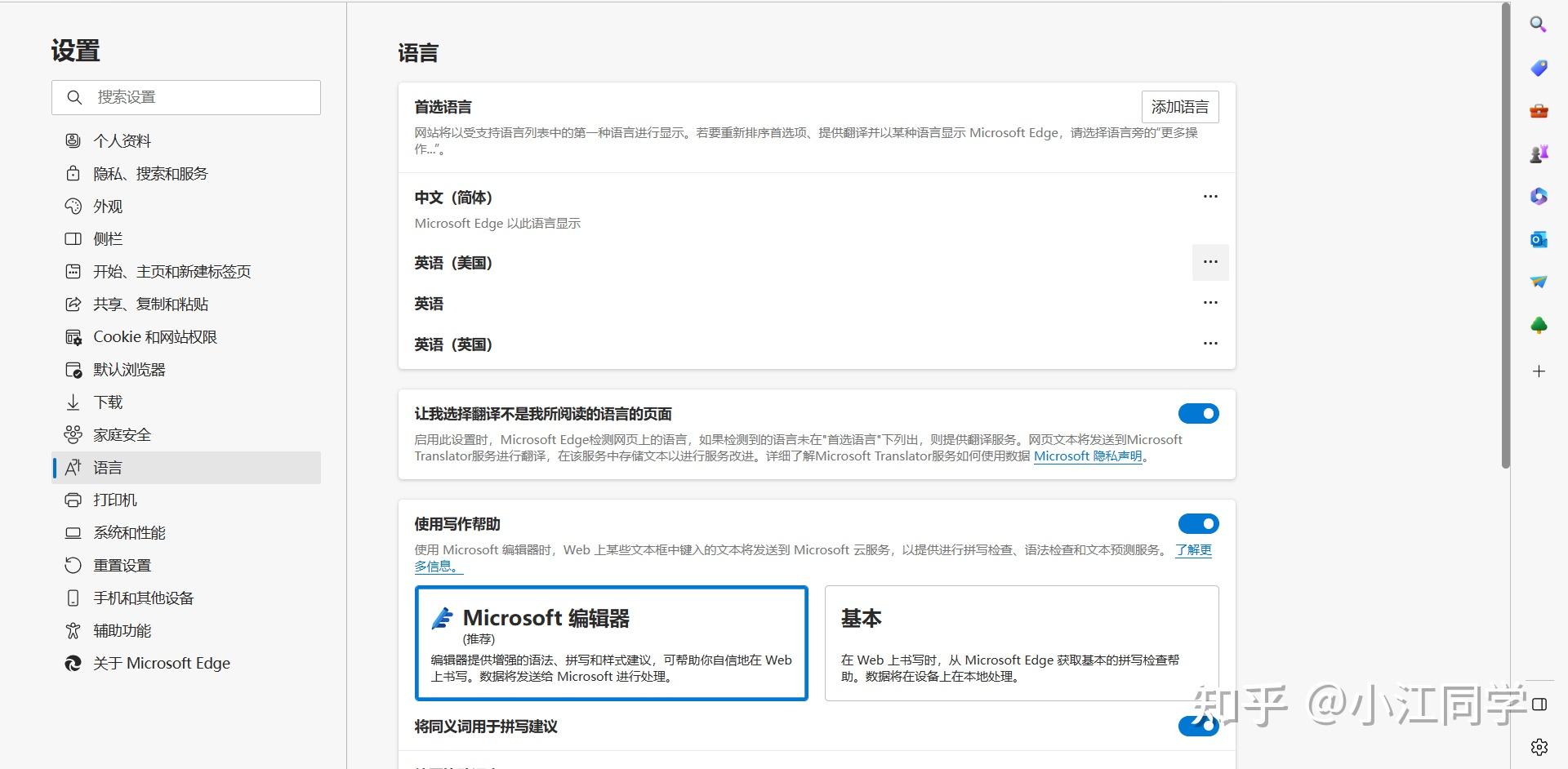
Task: Click the 英语（美国）language name
Action: click(453, 263)
